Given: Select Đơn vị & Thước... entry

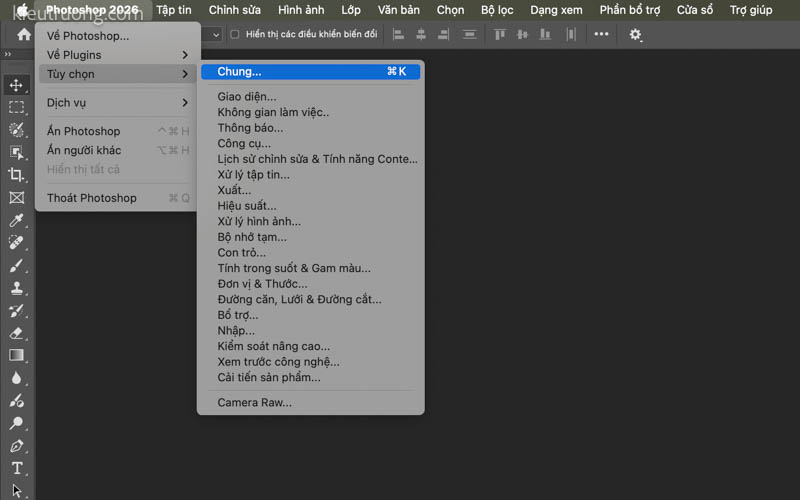Looking at the screenshot, I should point(311,284).
